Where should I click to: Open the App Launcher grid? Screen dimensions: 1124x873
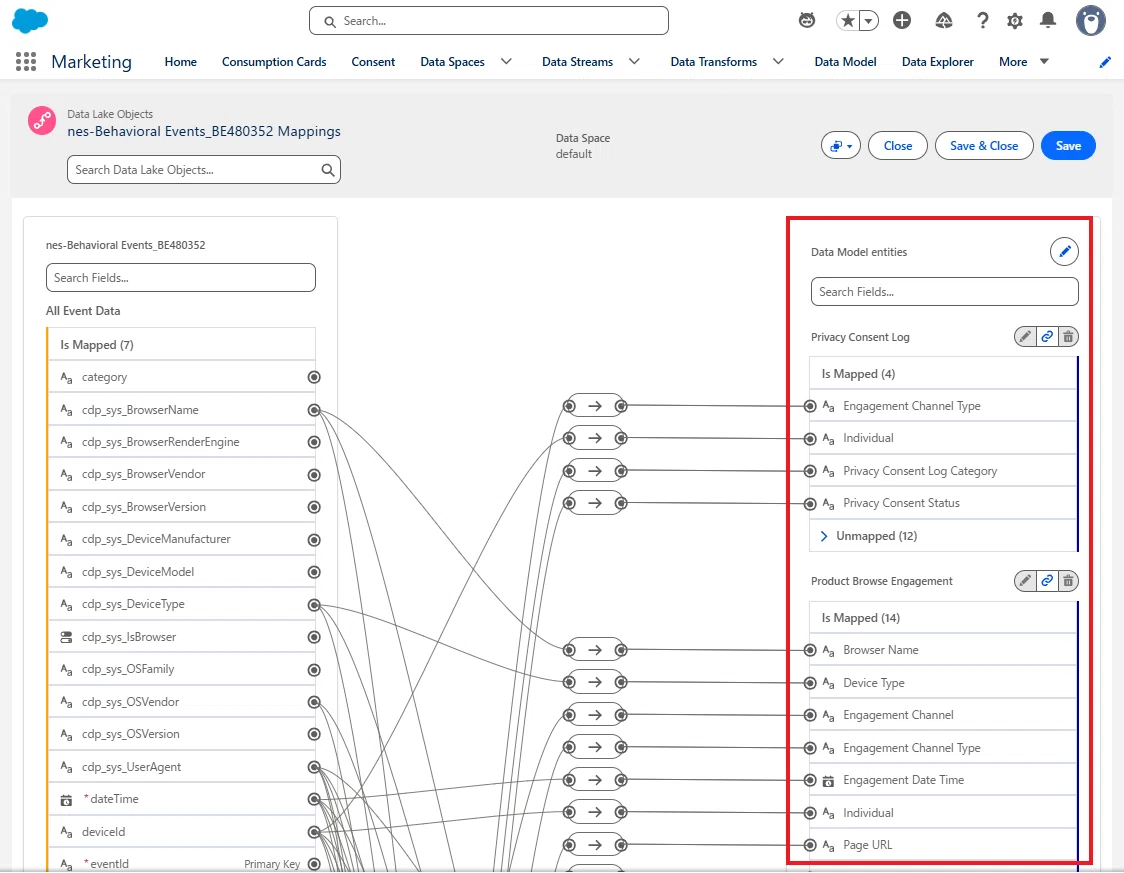(x=26, y=62)
